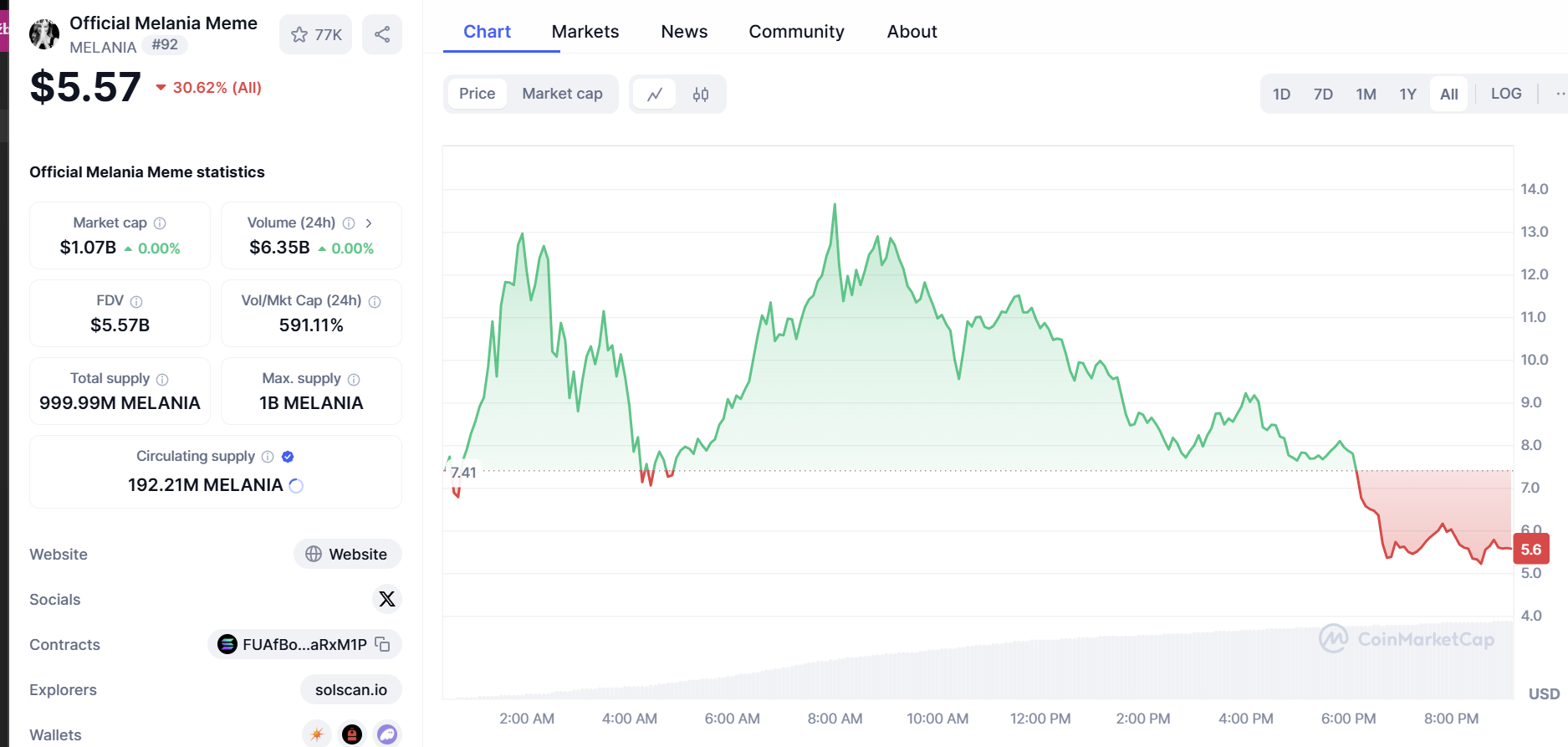The height and width of the screenshot is (747, 1568).
Task: Open the purple wallet icon
Action: (x=387, y=734)
